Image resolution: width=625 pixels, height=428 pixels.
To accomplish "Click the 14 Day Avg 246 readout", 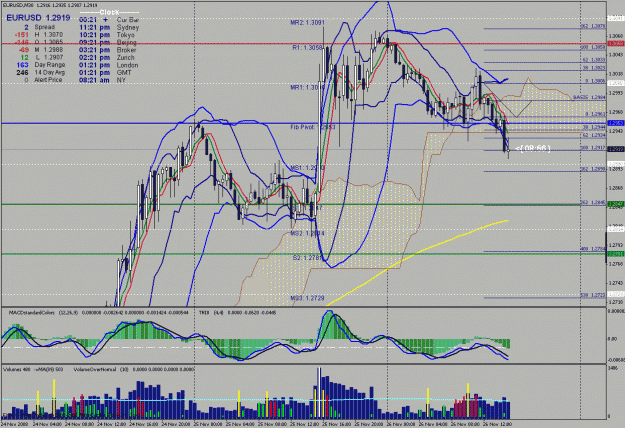I will [x=41, y=73].
